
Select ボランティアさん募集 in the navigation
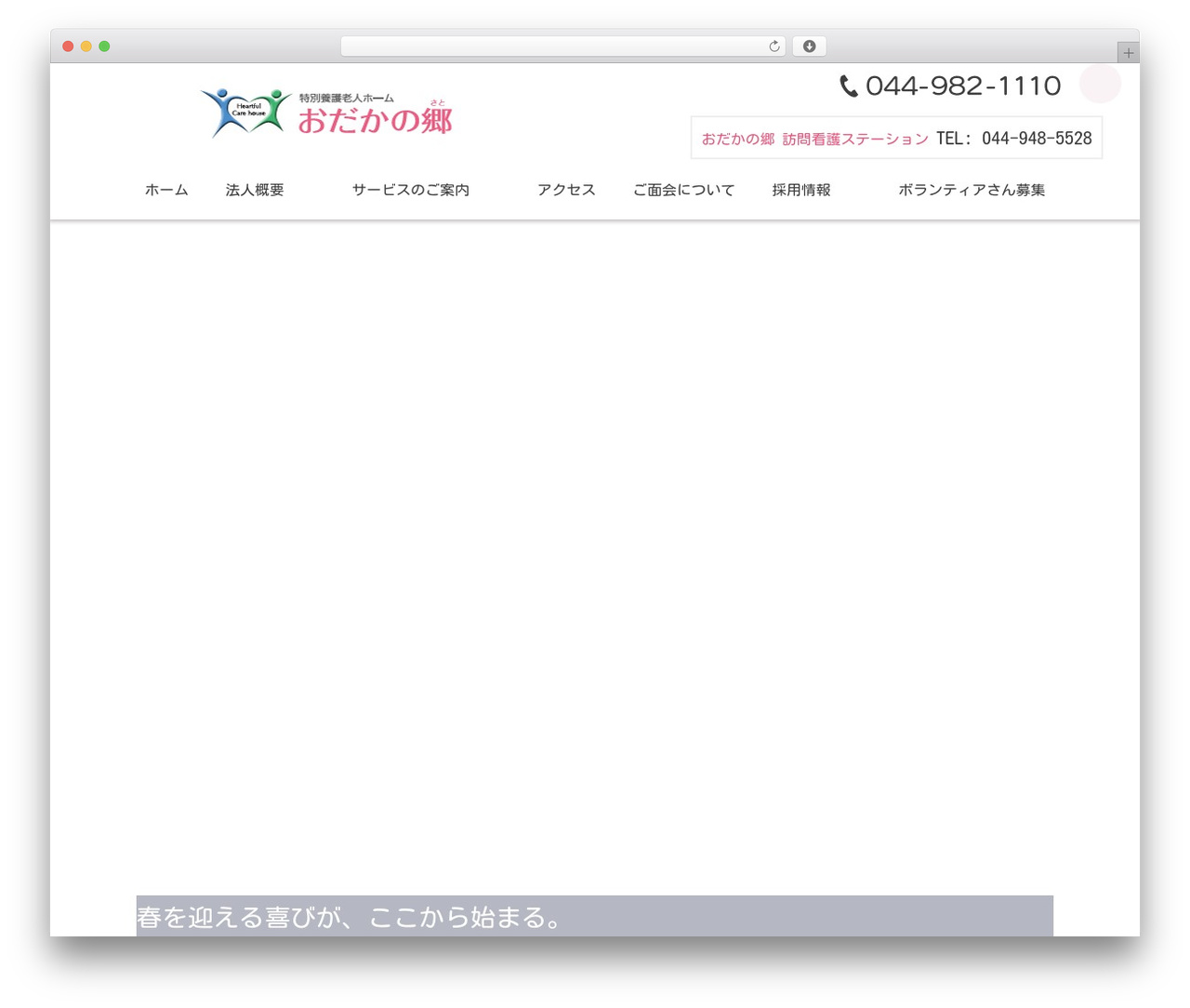(x=972, y=190)
